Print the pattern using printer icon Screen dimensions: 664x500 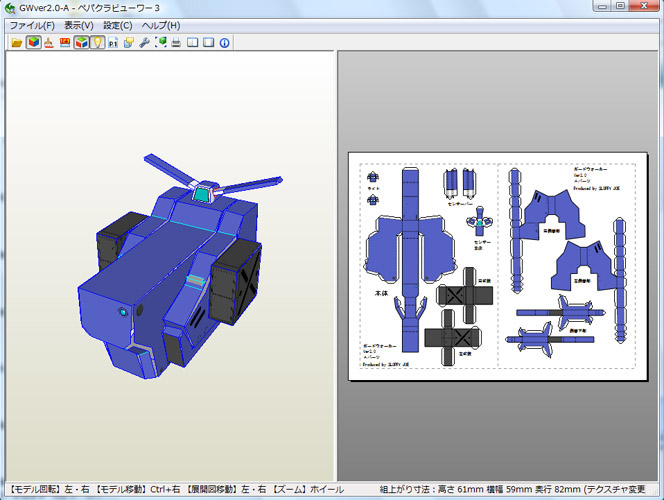177,43
